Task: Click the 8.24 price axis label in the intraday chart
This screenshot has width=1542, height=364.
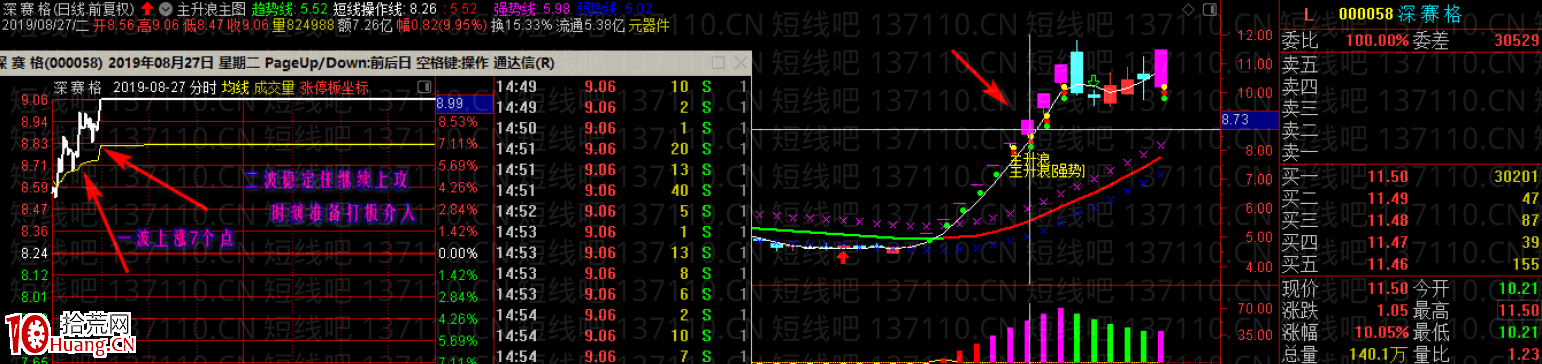Action: click(x=34, y=253)
